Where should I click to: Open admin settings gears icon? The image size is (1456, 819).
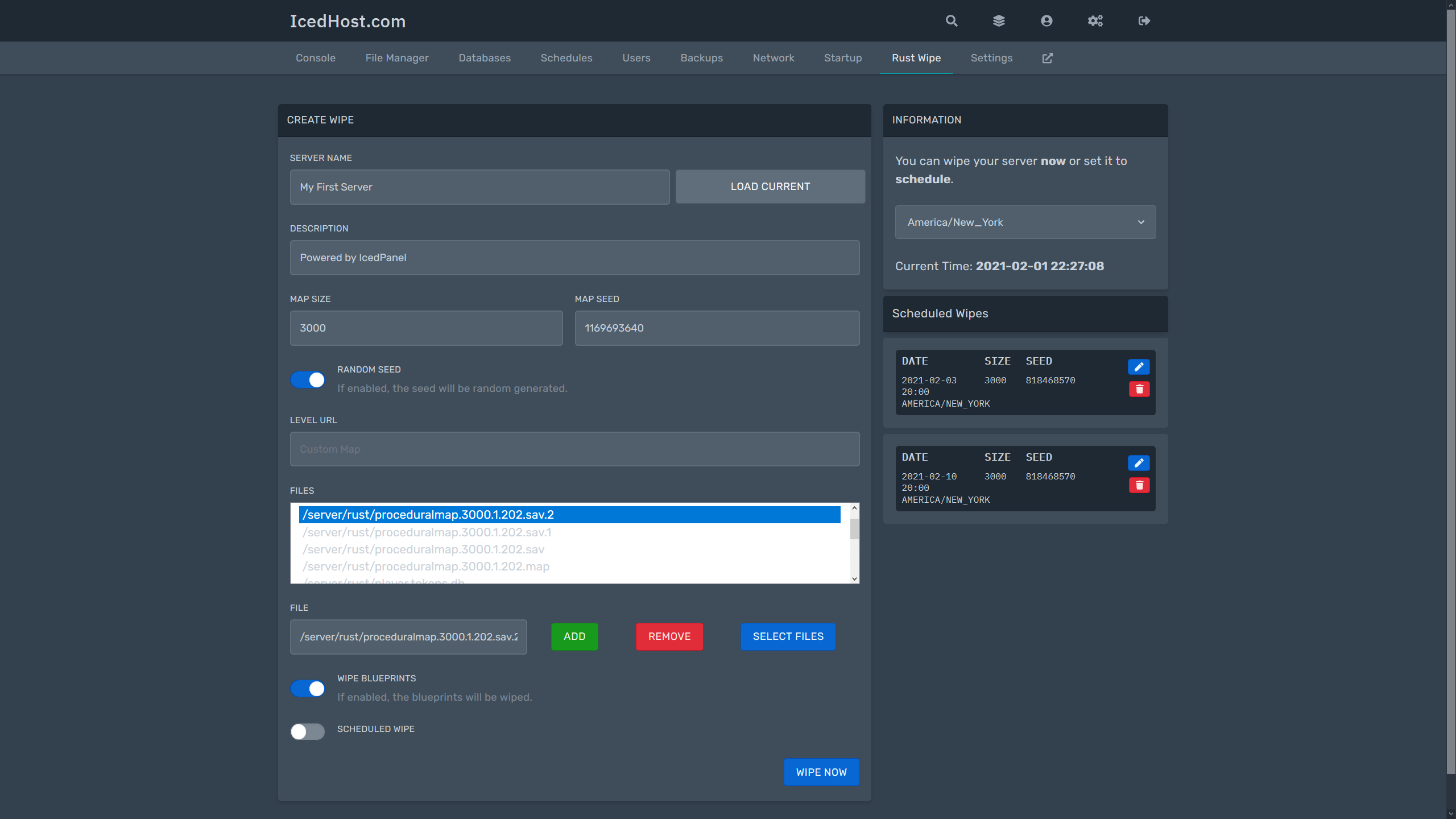(x=1095, y=21)
